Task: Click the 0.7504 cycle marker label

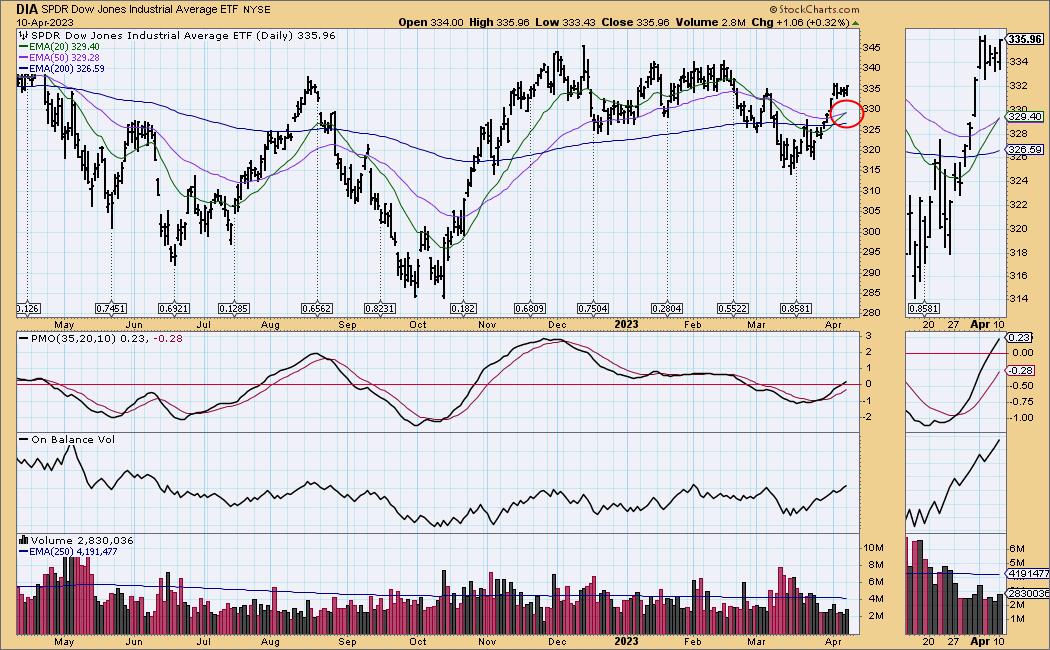Action: tap(593, 309)
